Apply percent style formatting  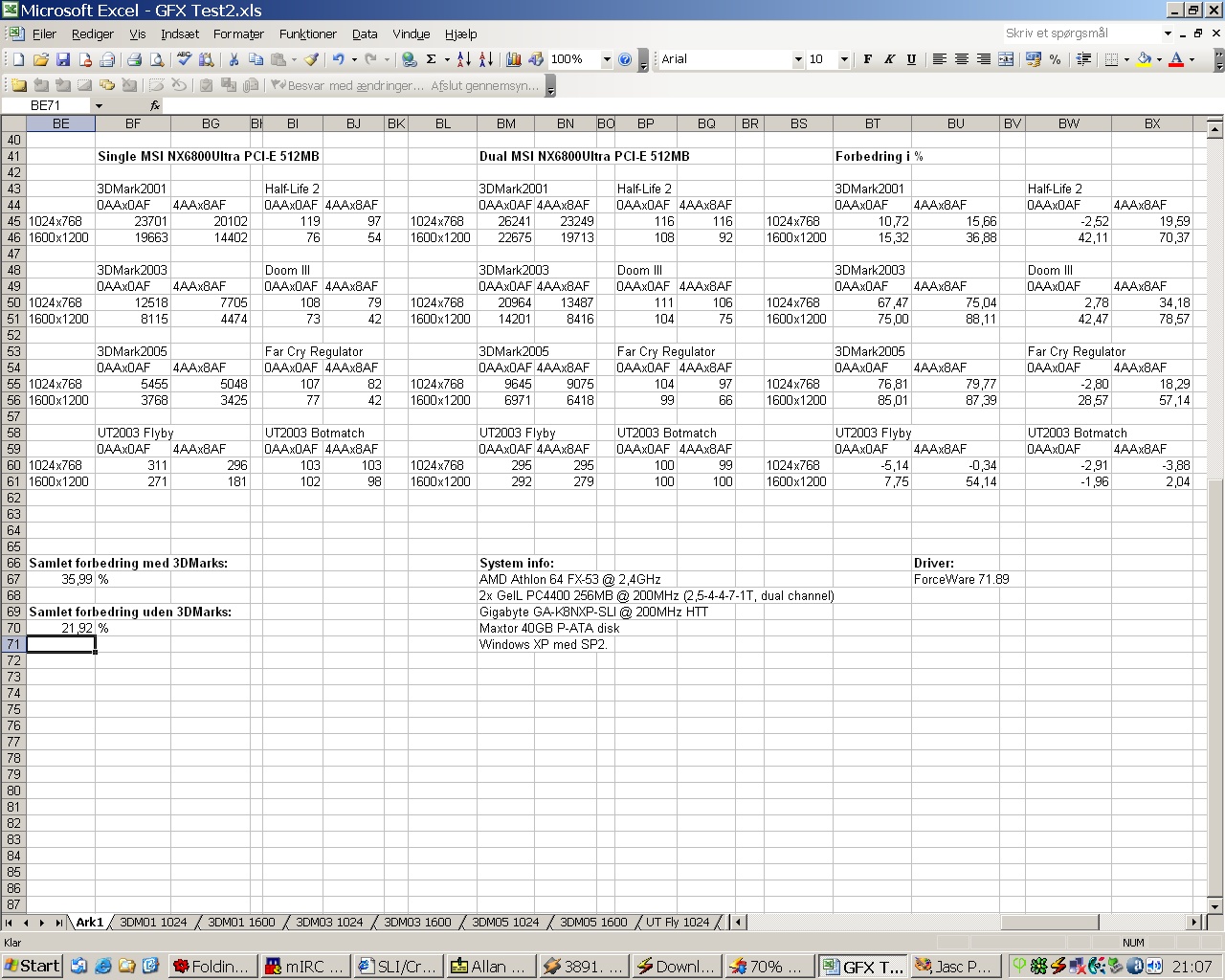(1055, 59)
